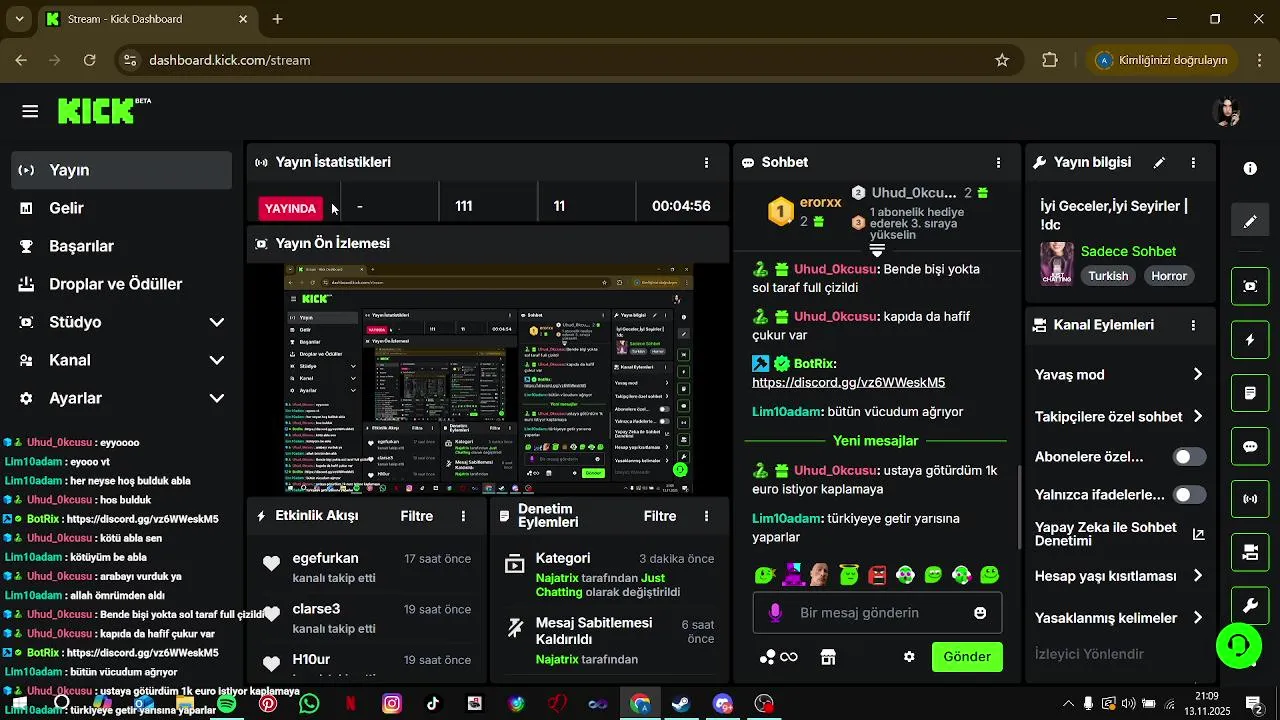Expand the Ayarlar sidebar section
This screenshot has width=1280, height=720.
tap(122, 398)
